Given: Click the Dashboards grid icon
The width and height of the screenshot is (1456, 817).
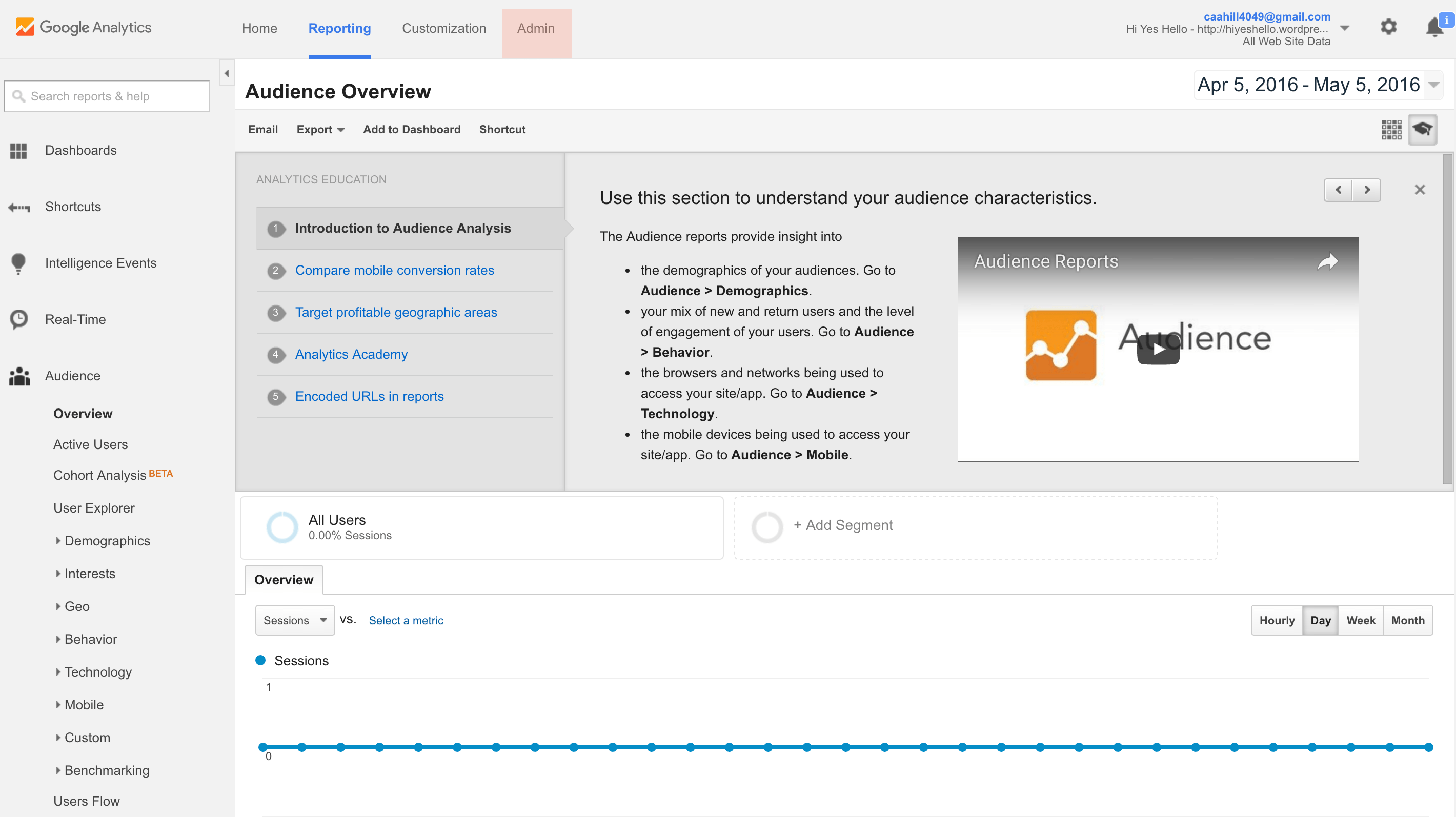Looking at the screenshot, I should pyautogui.click(x=18, y=150).
